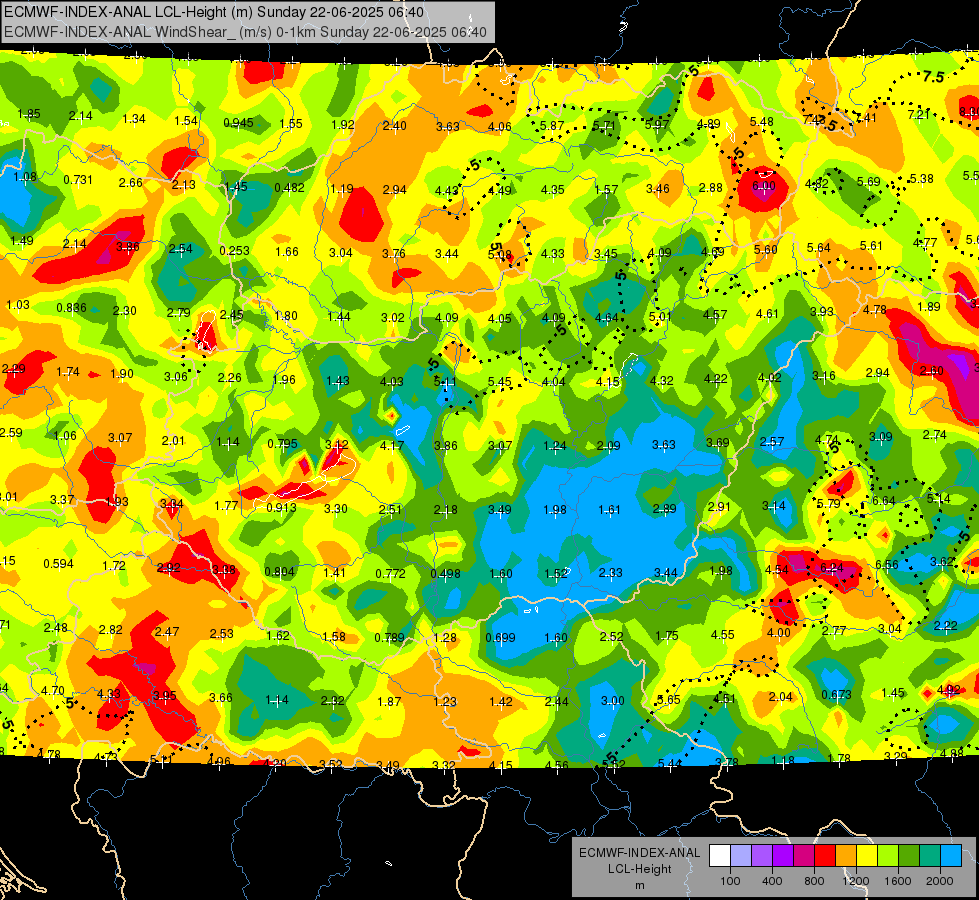Click the WindShear 0-1km title line

(x=245, y=32)
